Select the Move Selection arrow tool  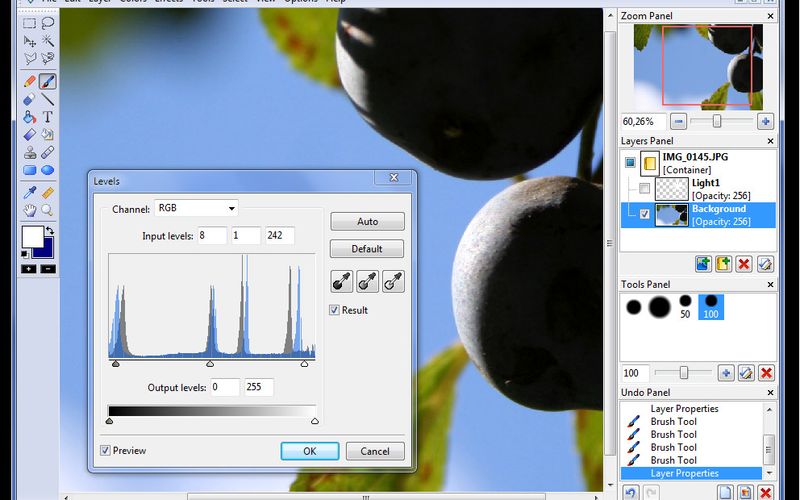click(x=29, y=41)
